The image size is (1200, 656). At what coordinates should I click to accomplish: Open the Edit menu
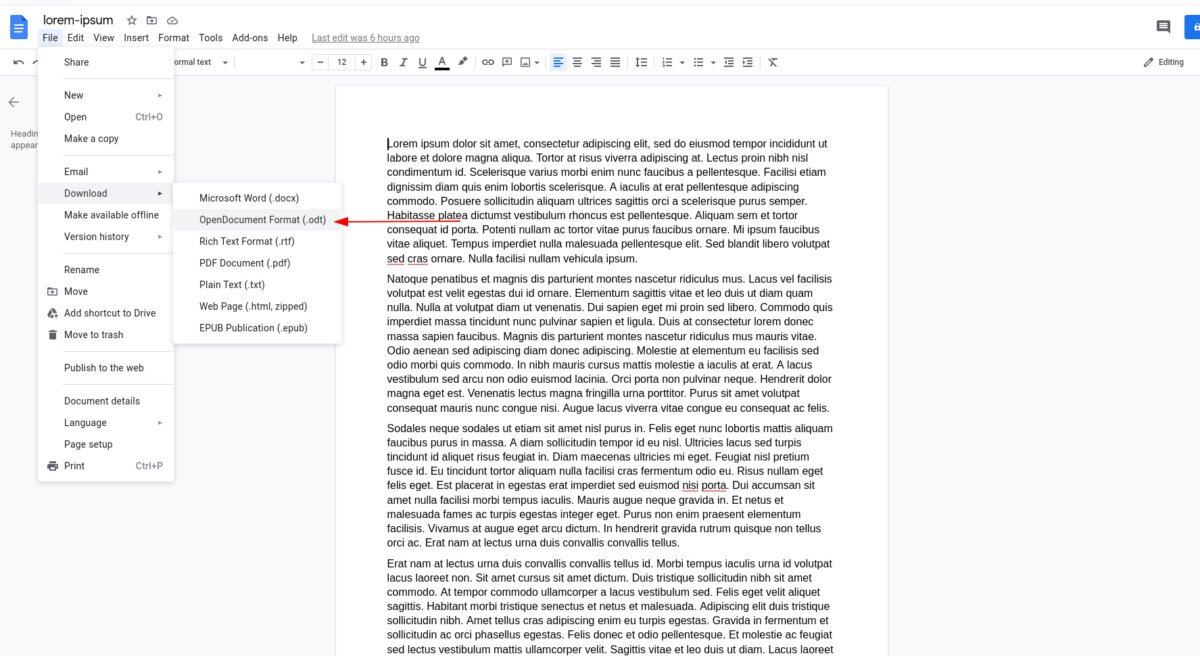tap(75, 38)
